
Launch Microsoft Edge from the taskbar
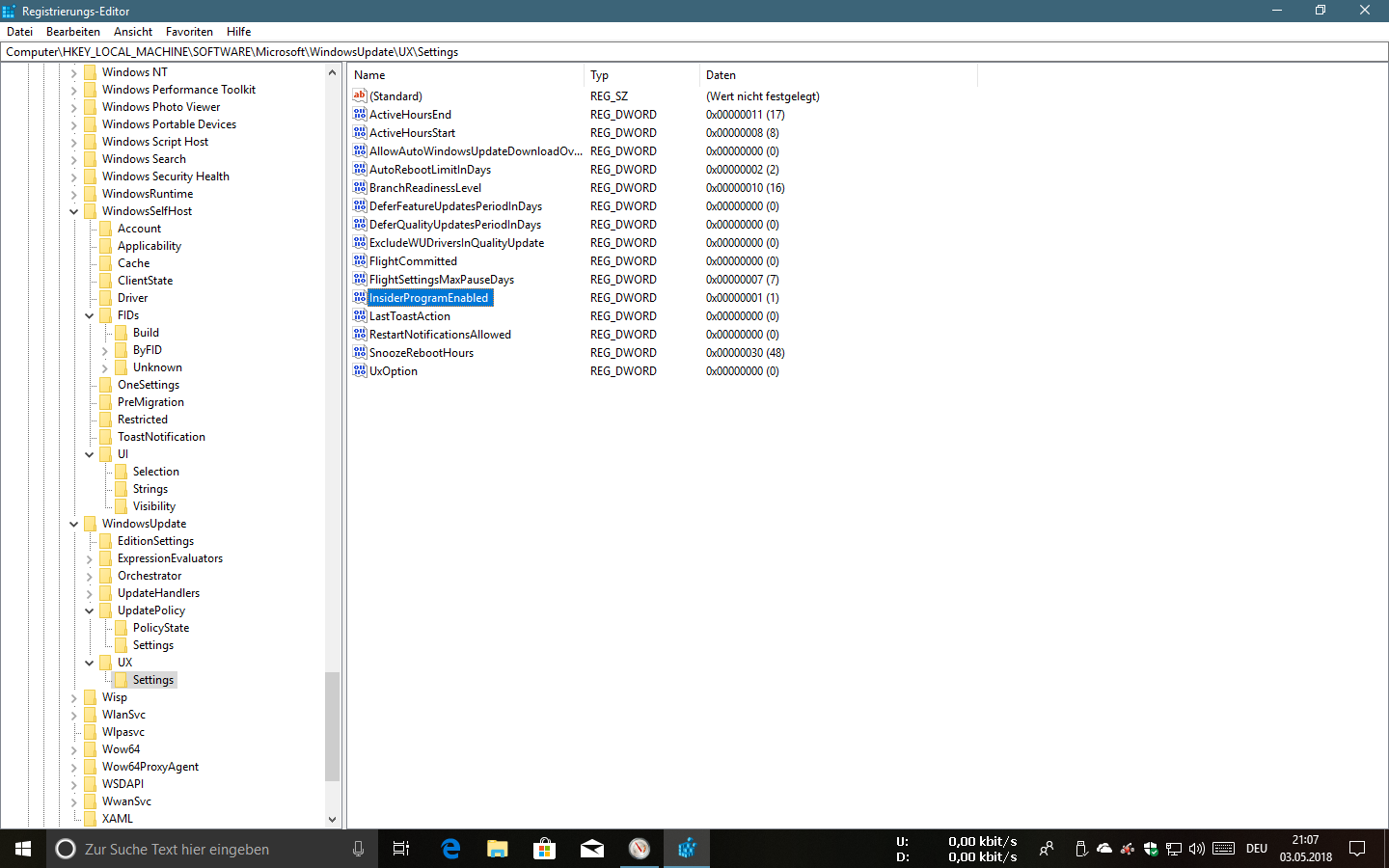click(x=450, y=849)
